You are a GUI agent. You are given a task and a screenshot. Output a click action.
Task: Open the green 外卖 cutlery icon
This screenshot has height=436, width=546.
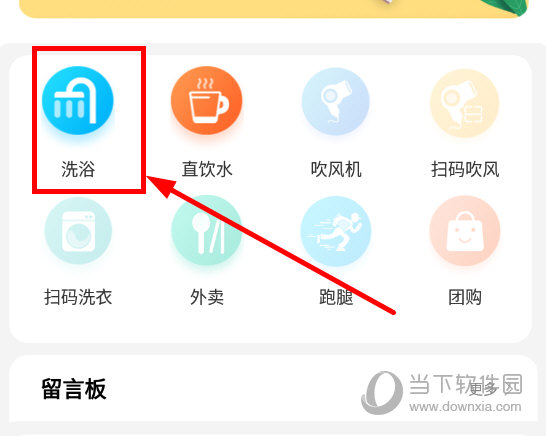point(207,230)
